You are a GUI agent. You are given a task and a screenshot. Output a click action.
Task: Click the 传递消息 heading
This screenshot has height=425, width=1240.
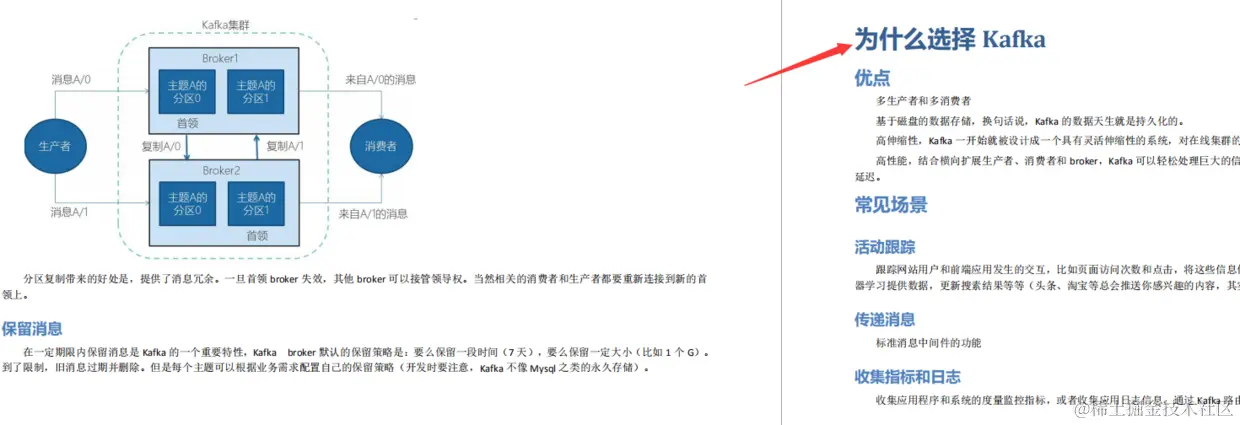(885, 320)
